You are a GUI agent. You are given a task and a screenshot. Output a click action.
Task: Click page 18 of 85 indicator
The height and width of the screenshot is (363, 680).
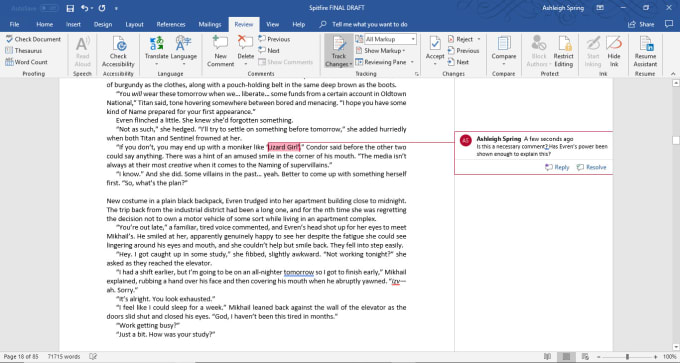pos(21,356)
